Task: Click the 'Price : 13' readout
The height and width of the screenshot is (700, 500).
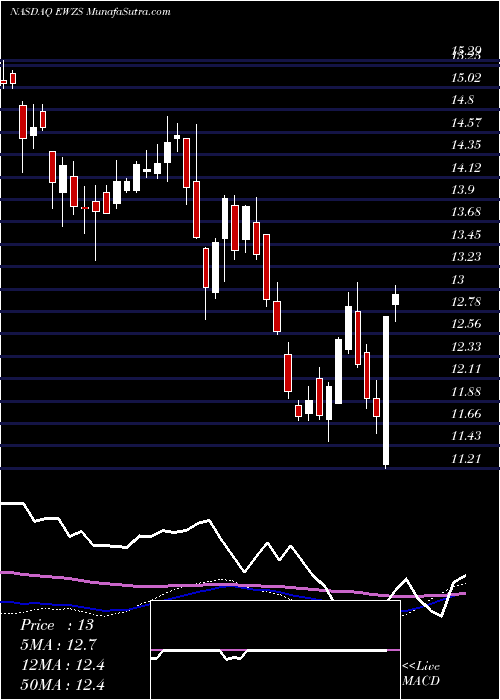Action: point(57,625)
